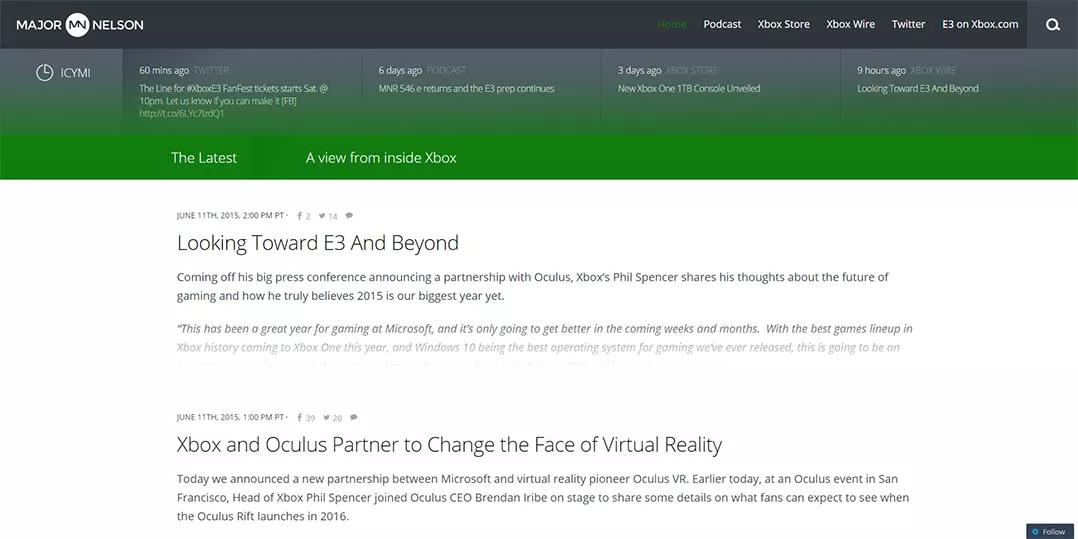Click the 'June 11th, 2015, 2:00 PM PT' date

click(x=230, y=215)
